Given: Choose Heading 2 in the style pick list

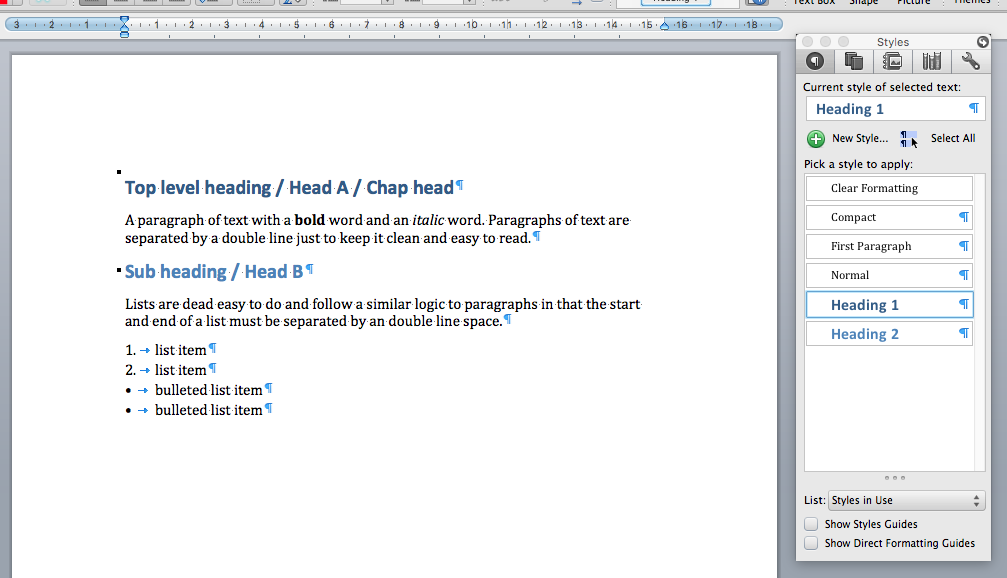Looking at the screenshot, I should coord(889,334).
